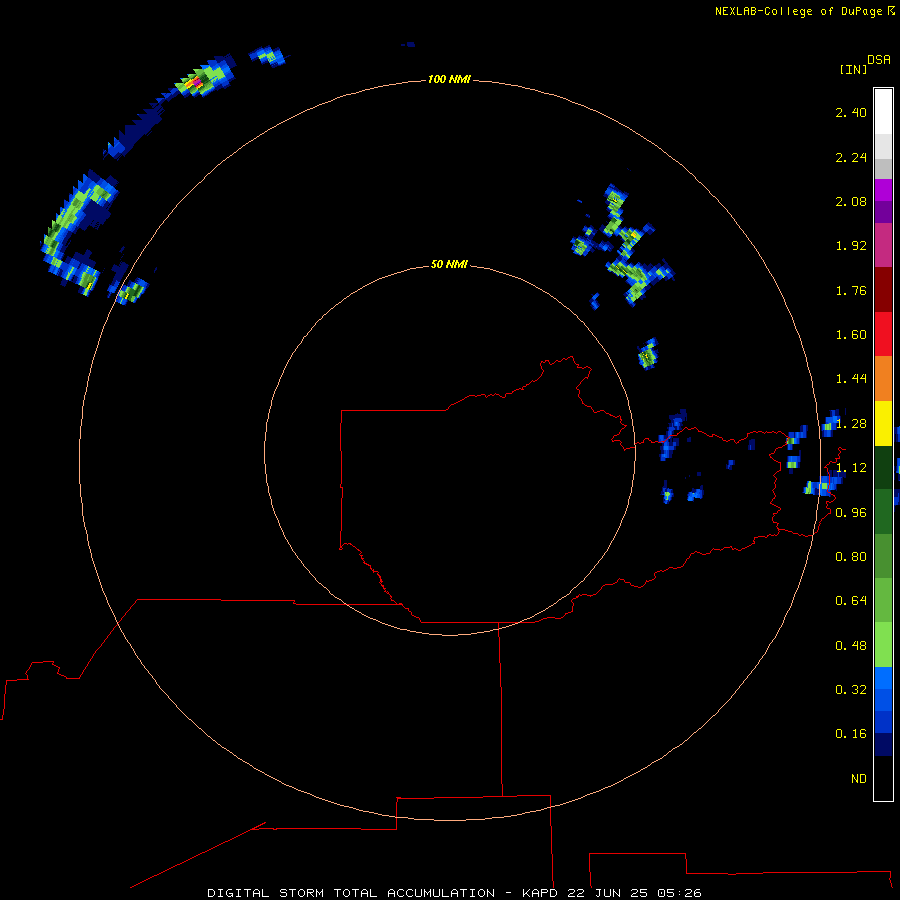The image size is (900, 900).
Task: Click the 0.48 legend value
Action: coord(851,646)
